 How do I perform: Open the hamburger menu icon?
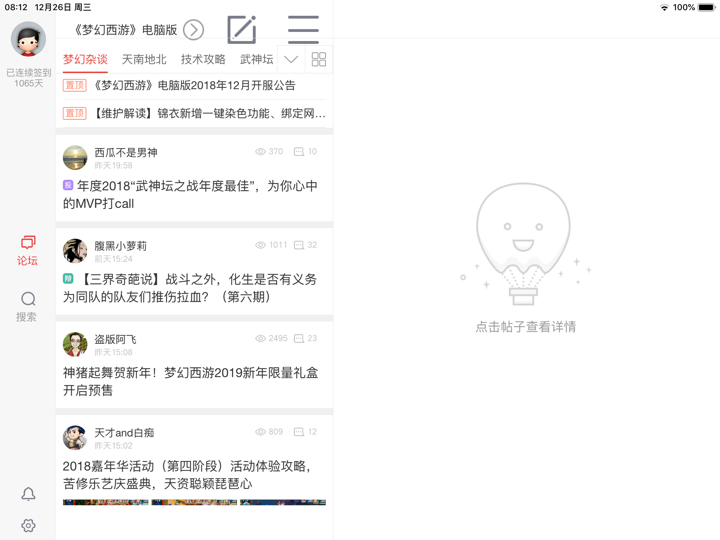coord(303,30)
